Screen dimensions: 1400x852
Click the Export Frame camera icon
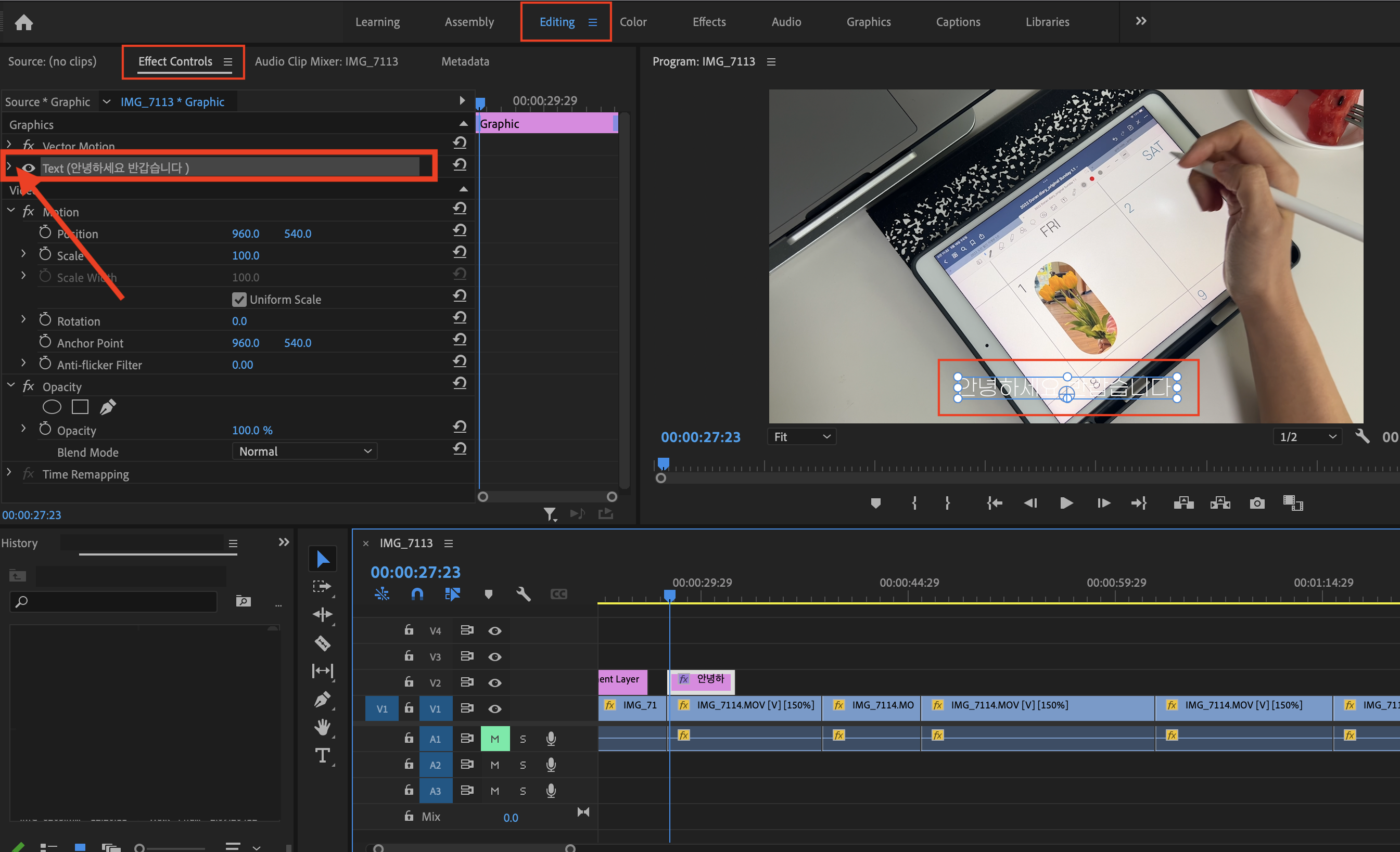click(1257, 504)
